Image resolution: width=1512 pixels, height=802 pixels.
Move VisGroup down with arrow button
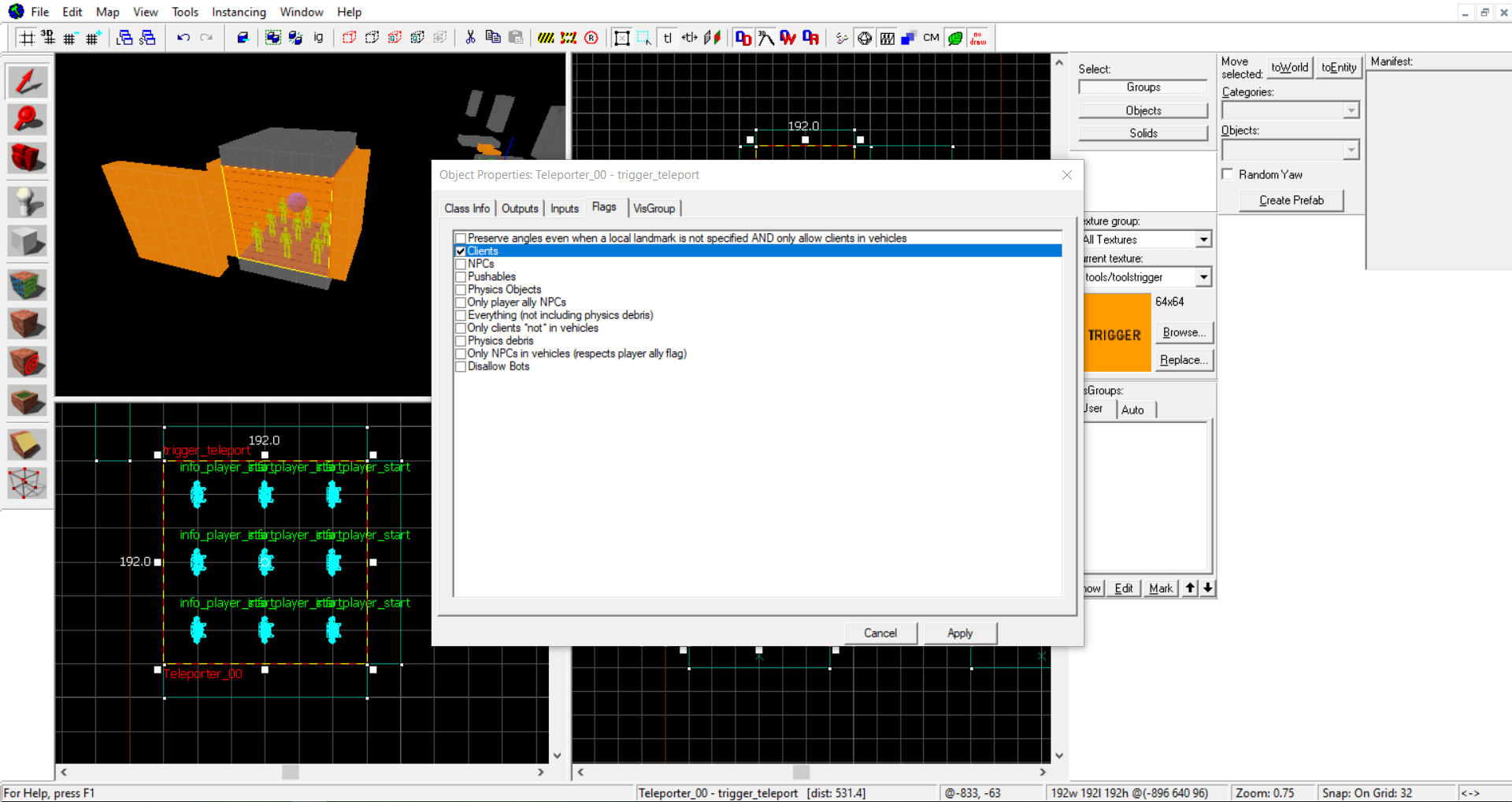[1208, 588]
